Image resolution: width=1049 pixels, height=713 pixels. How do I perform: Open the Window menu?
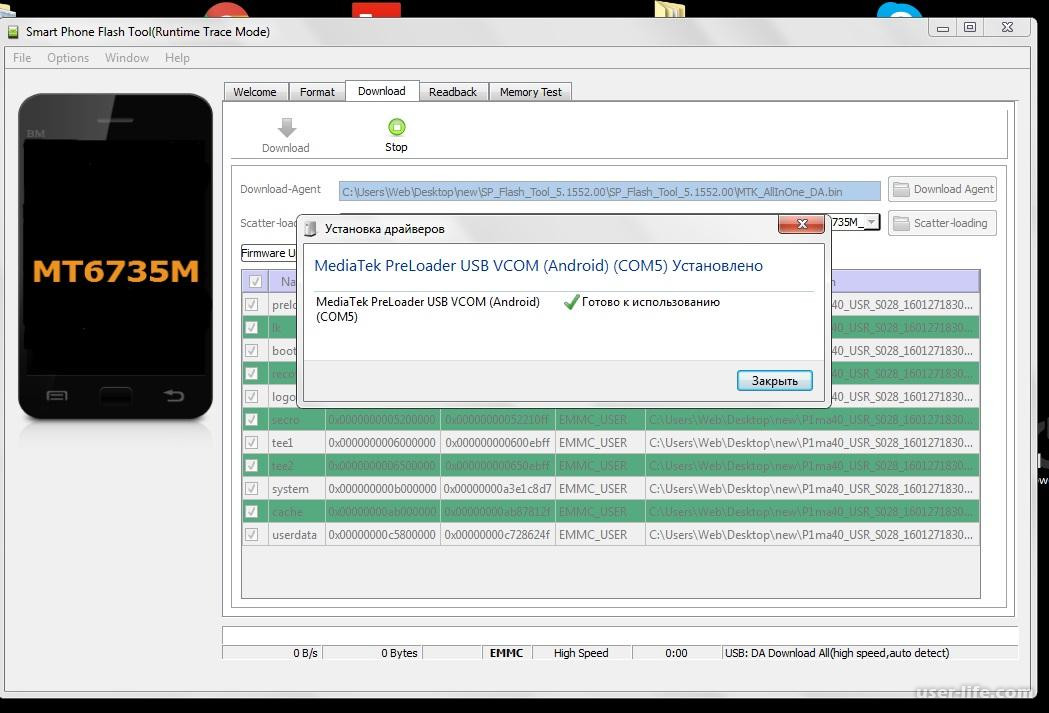pyautogui.click(x=126, y=58)
